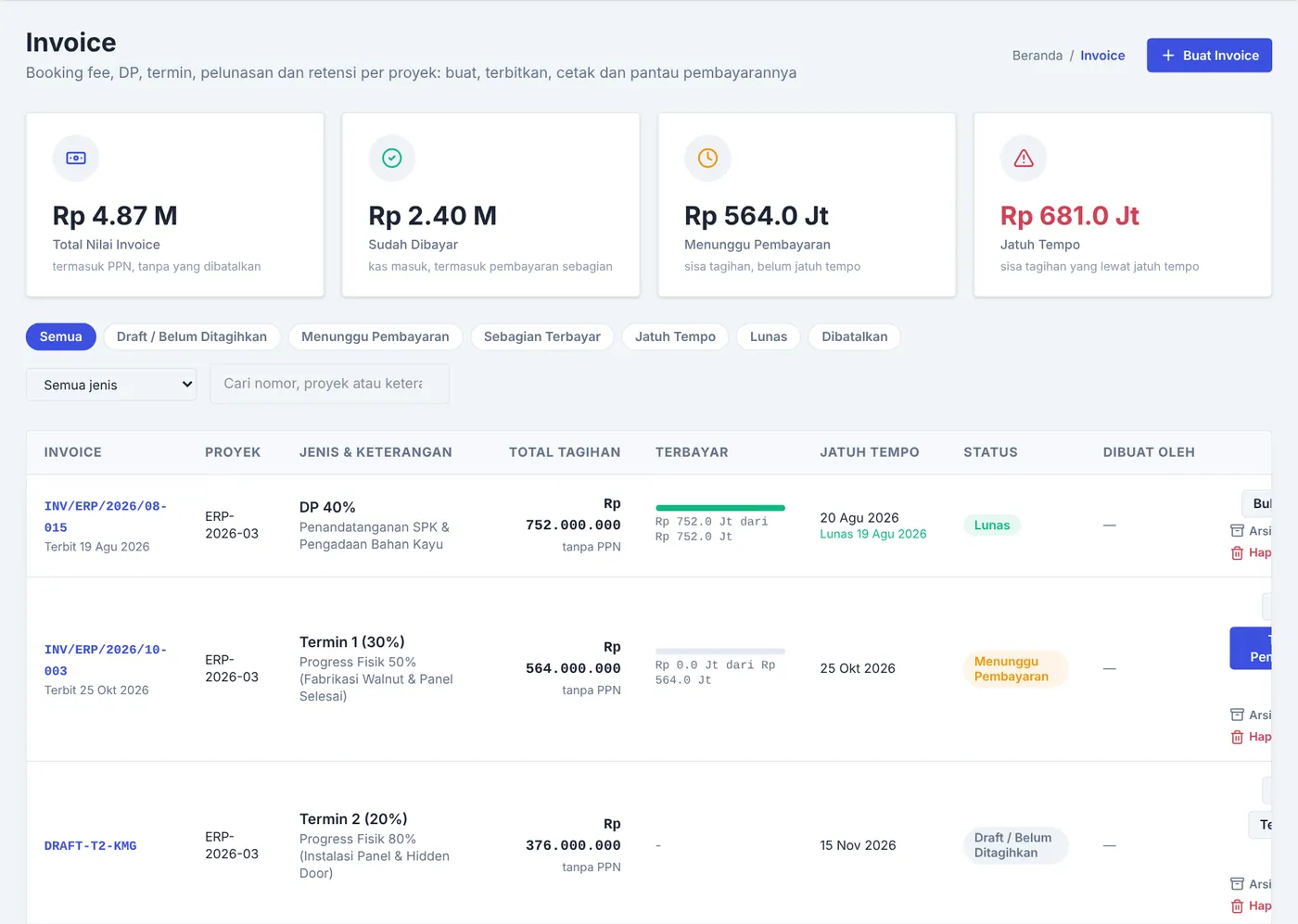Screen dimensions: 1298x924
Task: Click the text Terbit 19 Agu 2026
Action: [97, 548]
